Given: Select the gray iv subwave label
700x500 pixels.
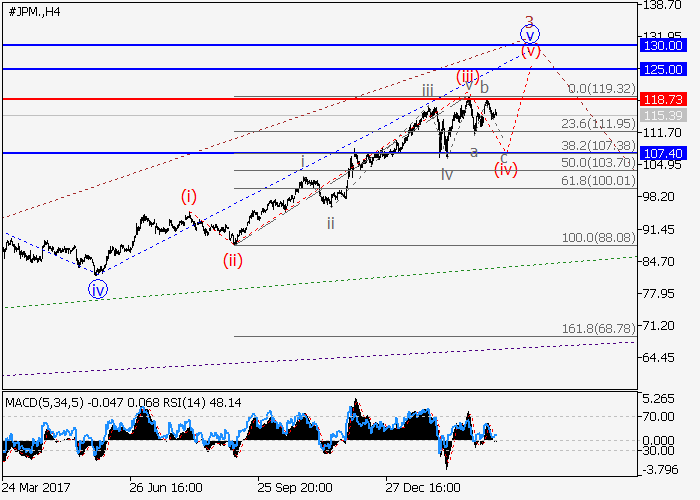Looking at the screenshot, I should pos(447,174).
